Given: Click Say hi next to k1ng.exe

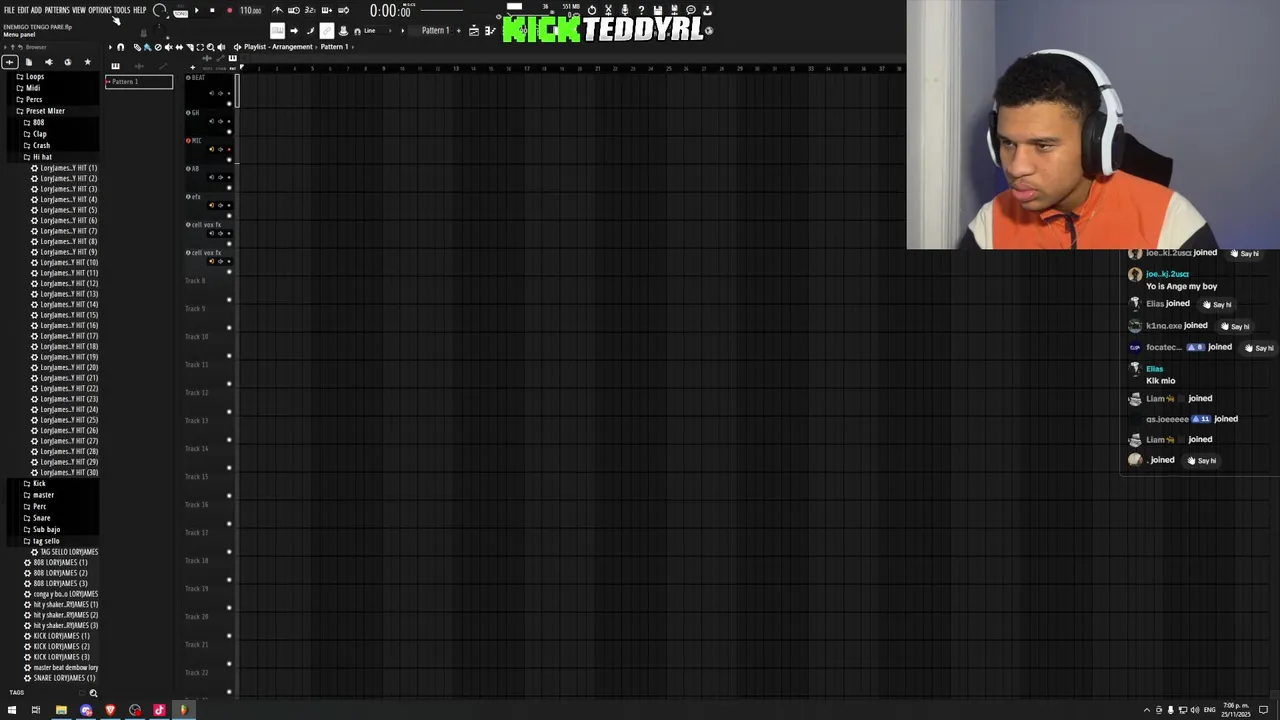Looking at the screenshot, I should tap(1235, 326).
